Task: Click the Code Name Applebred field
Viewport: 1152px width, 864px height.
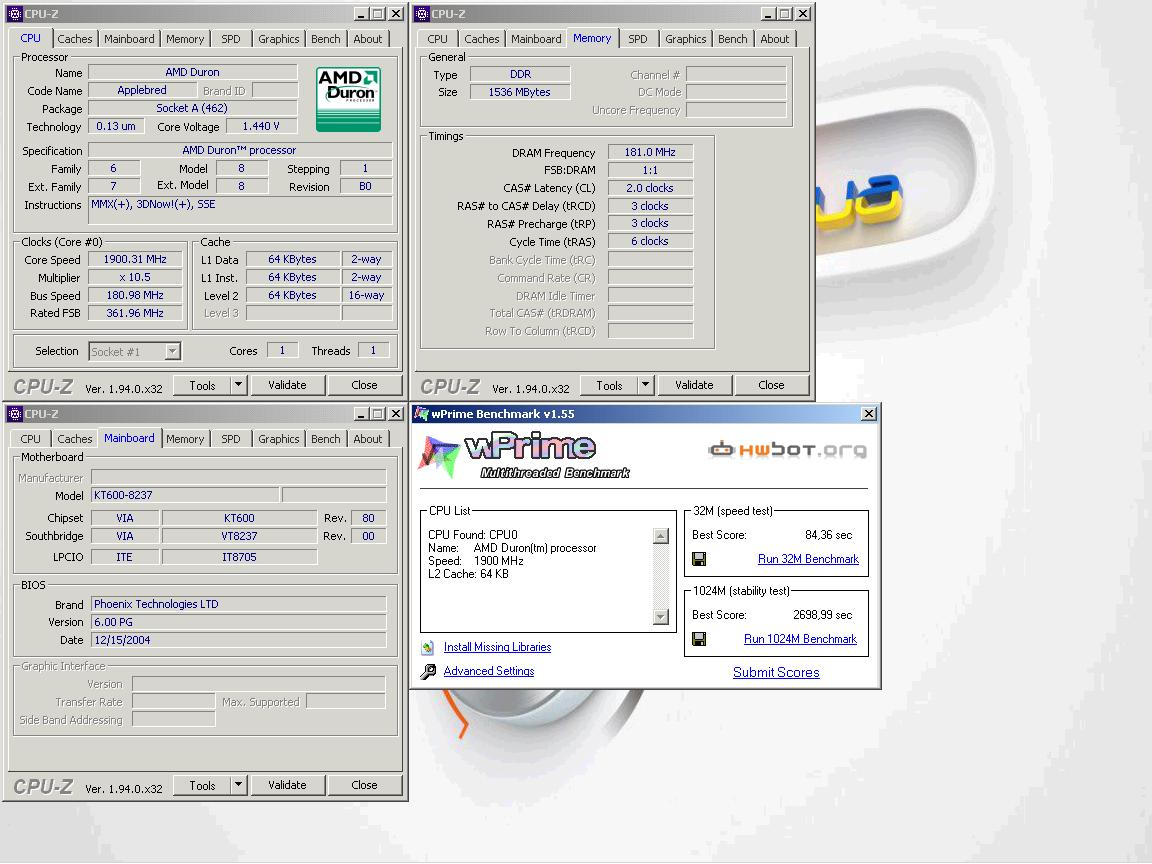Action: tap(142, 90)
